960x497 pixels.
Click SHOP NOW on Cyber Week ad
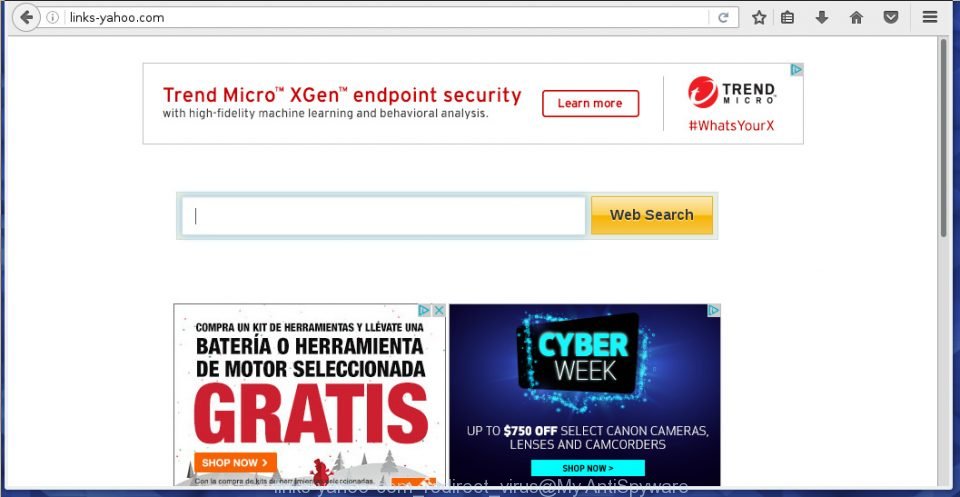[588, 468]
